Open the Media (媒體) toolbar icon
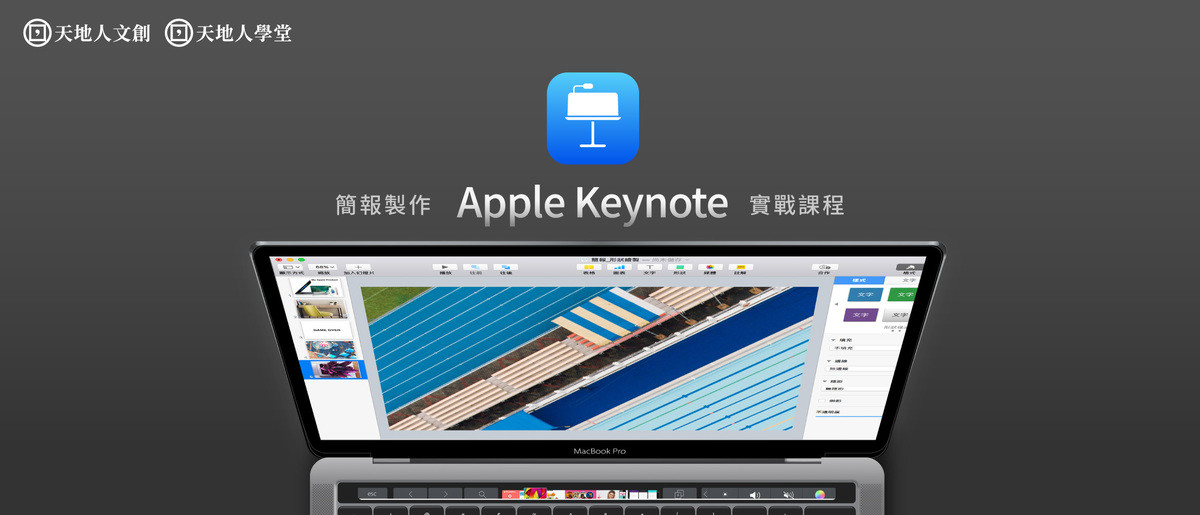Screen dimensions: 1200x515 710,267
